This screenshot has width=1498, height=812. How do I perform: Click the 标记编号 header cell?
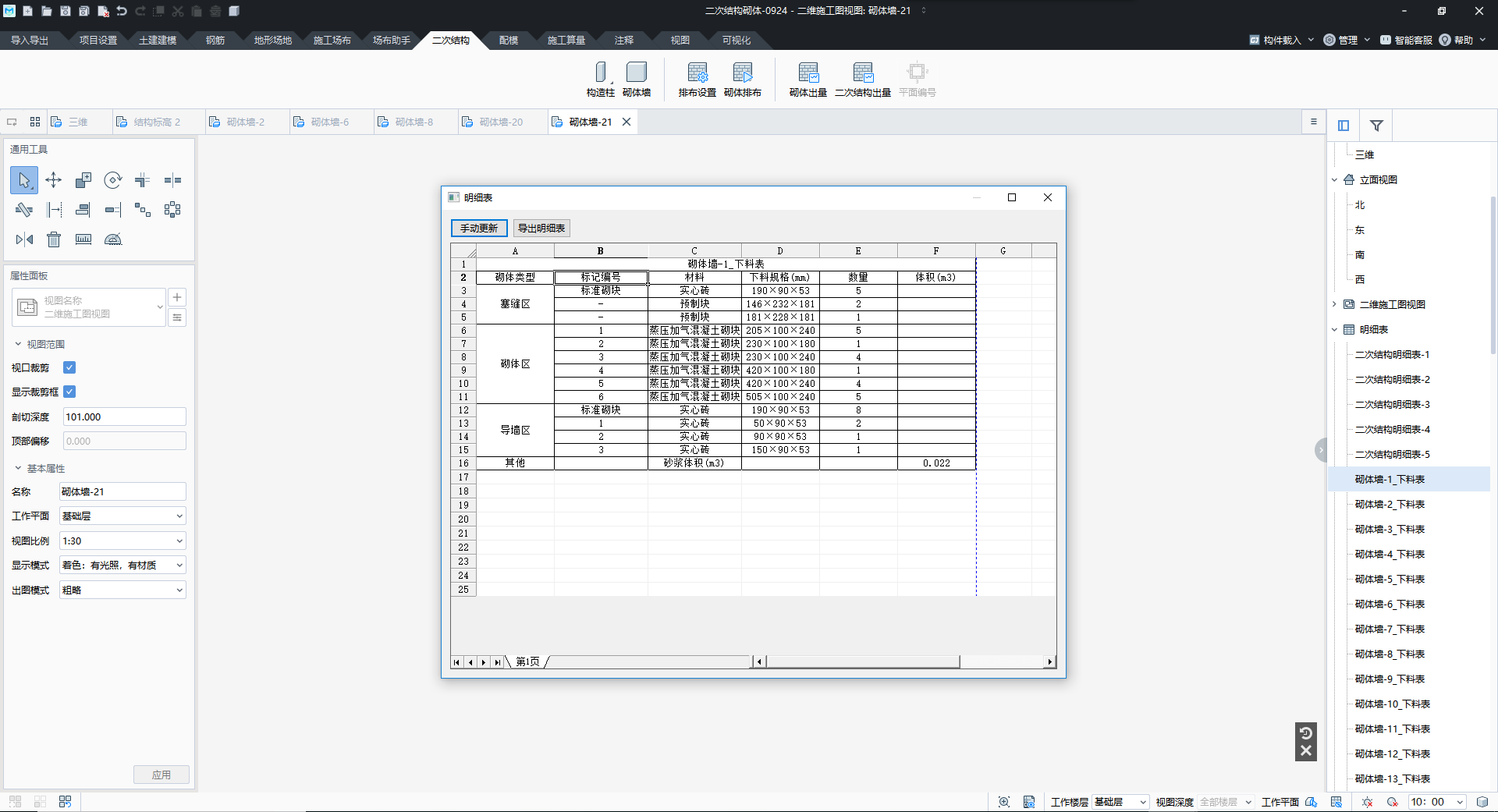point(601,277)
